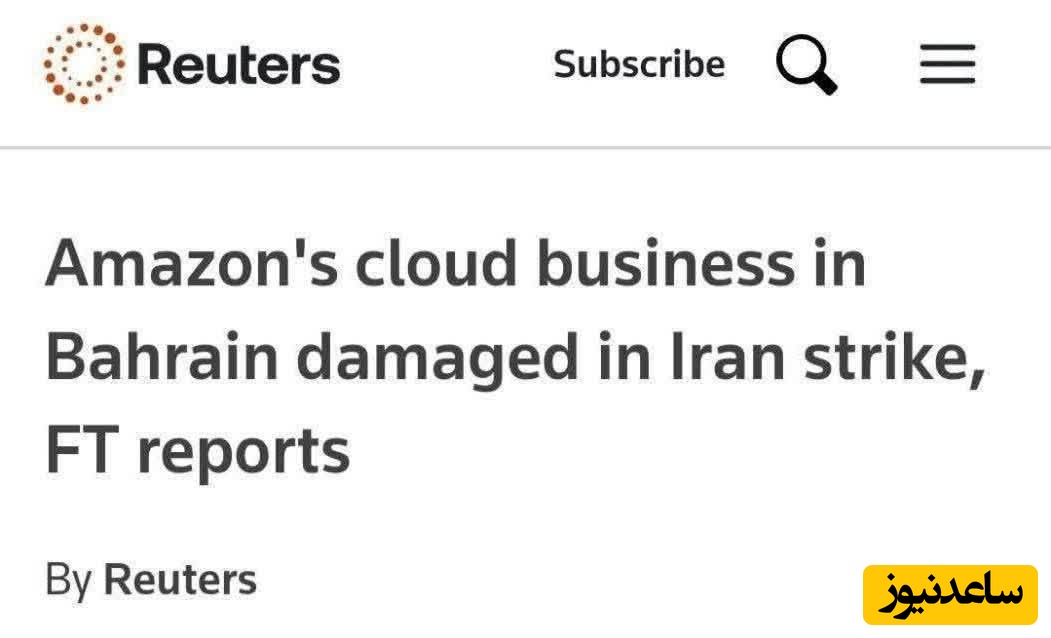Click the word "cloud" in the headline
This screenshot has width=1051, height=638.
[x=436, y=267]
